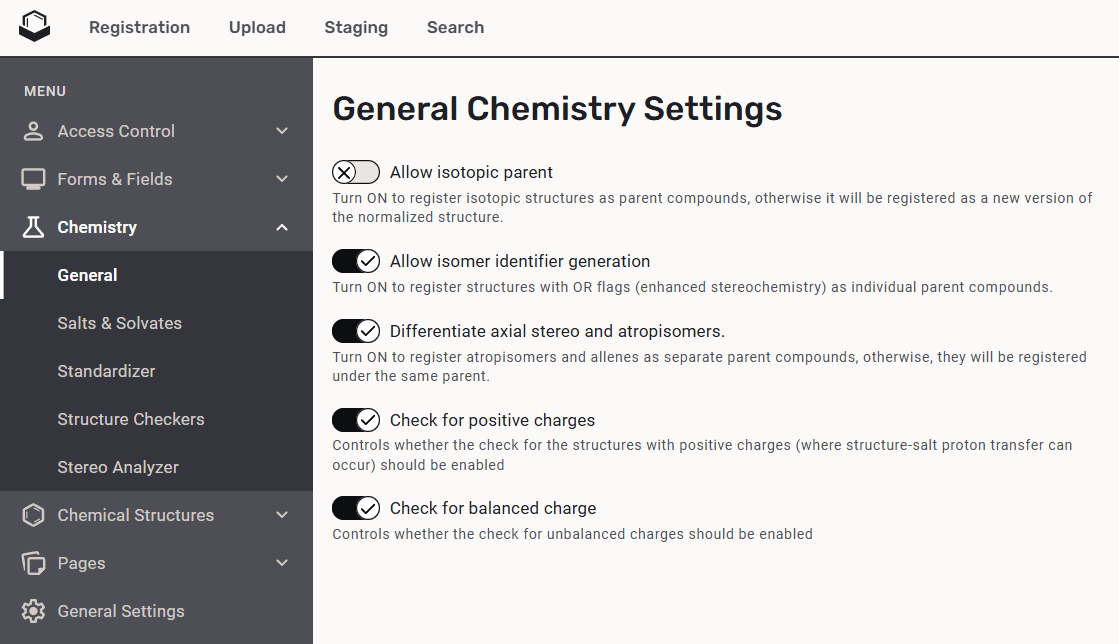Click the General Settings gear icon
The width and height of the screenshot is (1119, 644).
coord(33,611)
